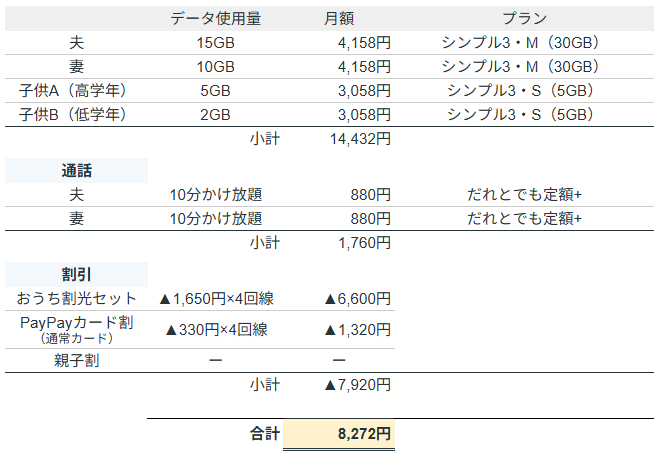Click the ▲7,920円 discount subtotal
Viewport: 664px width, 454px height.
[357, 385]
